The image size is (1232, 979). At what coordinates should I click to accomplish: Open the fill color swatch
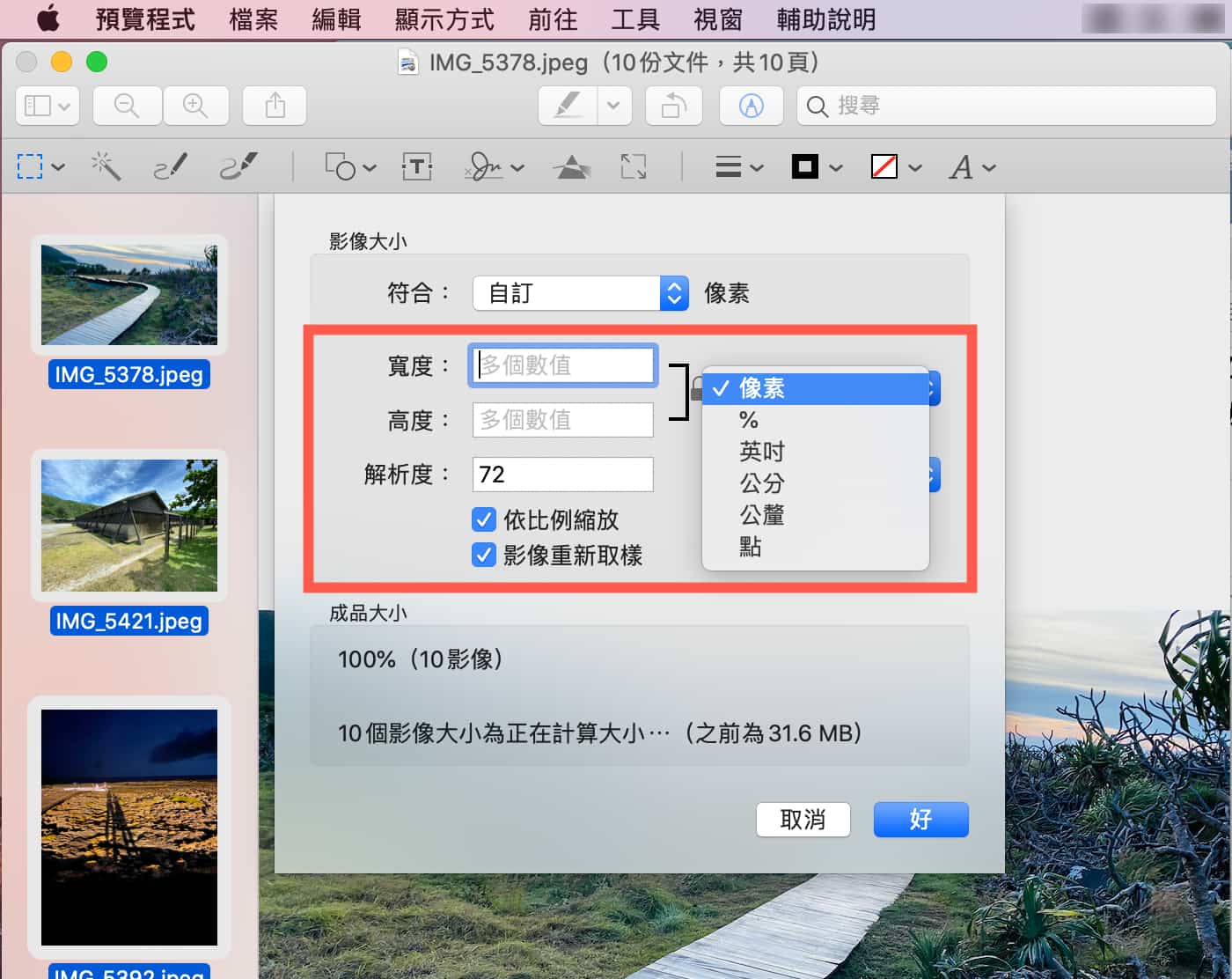click(x=896, y=166)
